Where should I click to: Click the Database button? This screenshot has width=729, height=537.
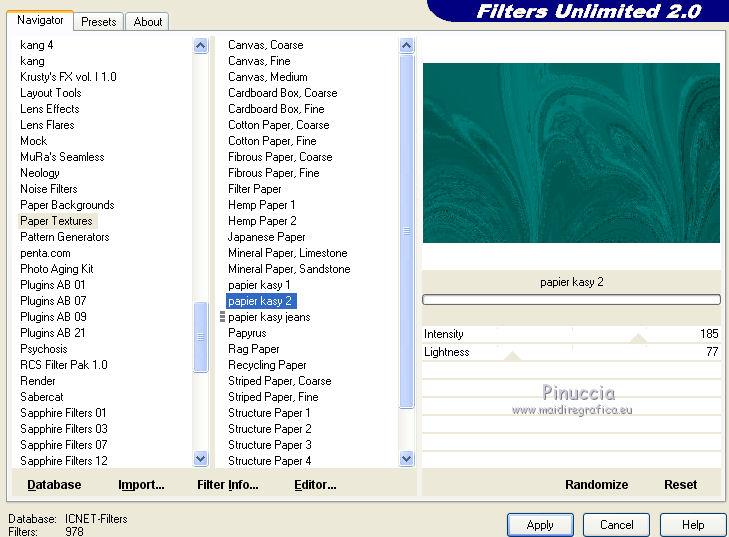[x=54, y=485]
